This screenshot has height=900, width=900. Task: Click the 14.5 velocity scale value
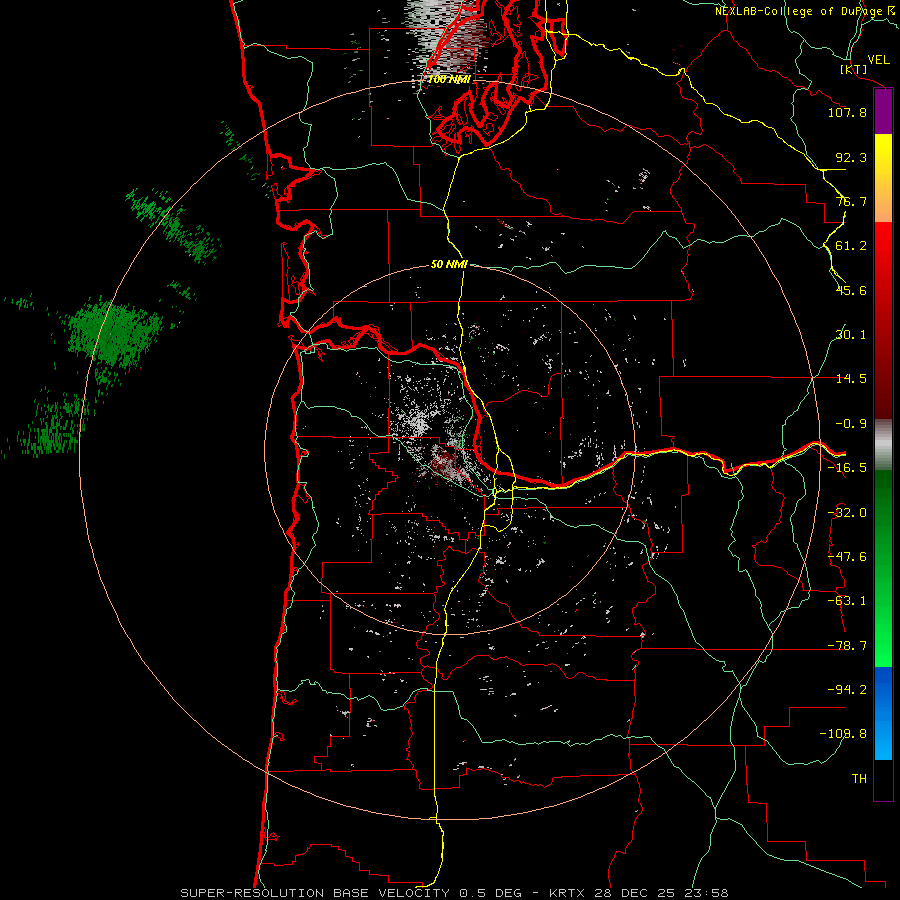click(851, 379)
